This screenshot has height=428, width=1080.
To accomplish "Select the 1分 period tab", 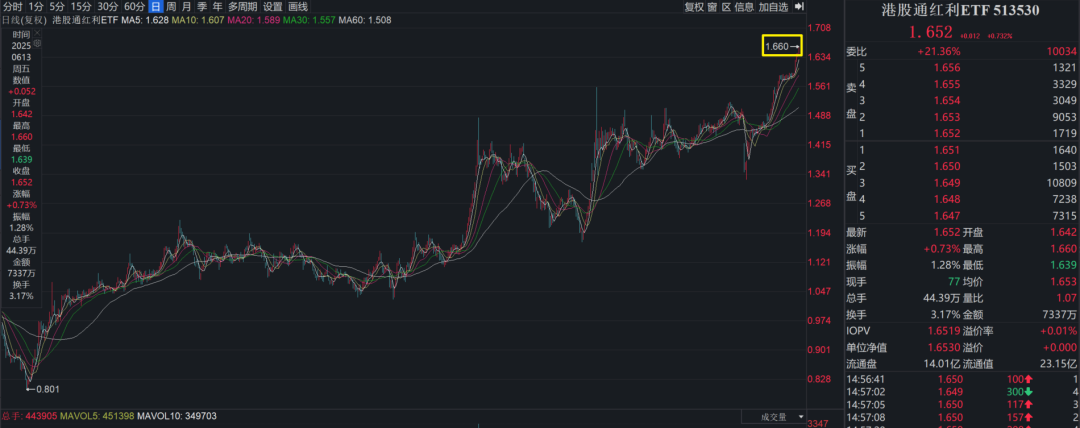I will coord(36,7).
